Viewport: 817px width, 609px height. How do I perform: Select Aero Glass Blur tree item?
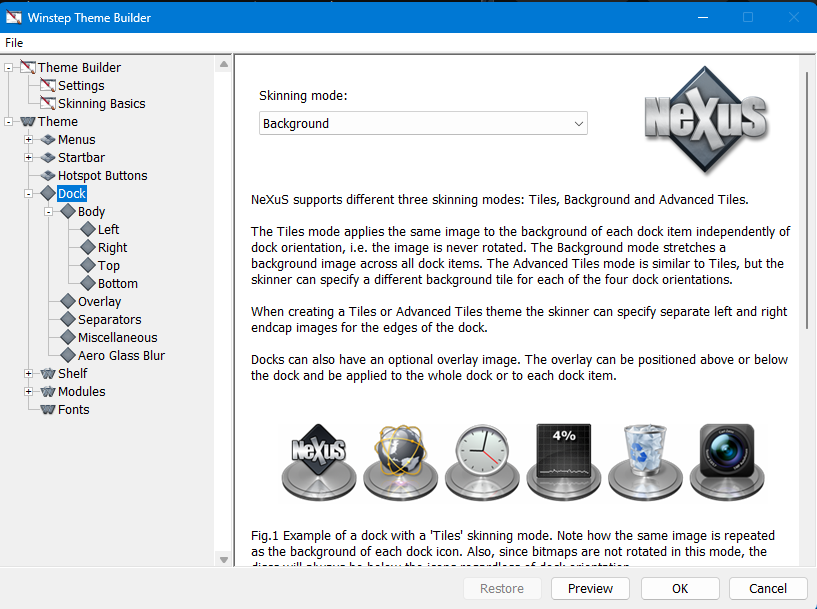tap(121, 356)
